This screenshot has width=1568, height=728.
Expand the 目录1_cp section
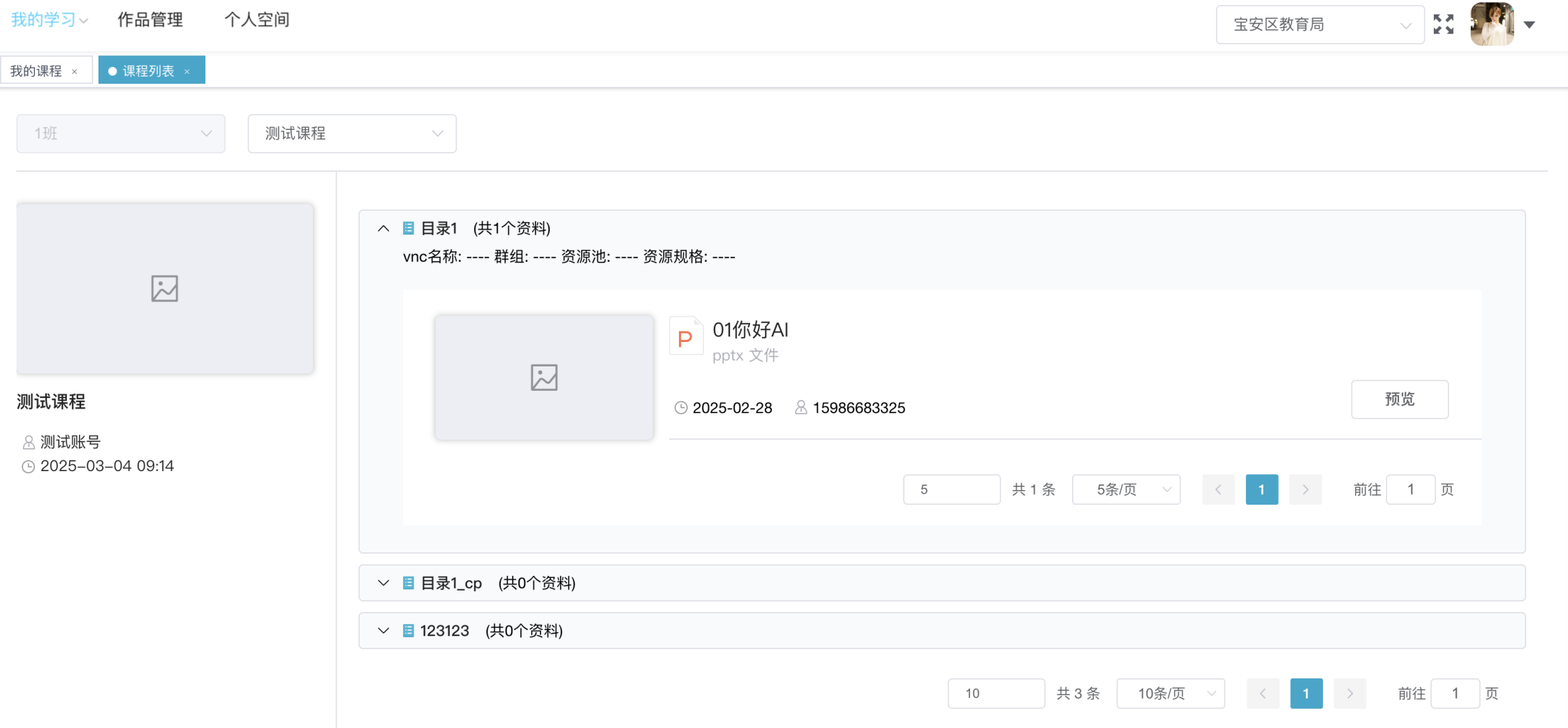(383, 583)
